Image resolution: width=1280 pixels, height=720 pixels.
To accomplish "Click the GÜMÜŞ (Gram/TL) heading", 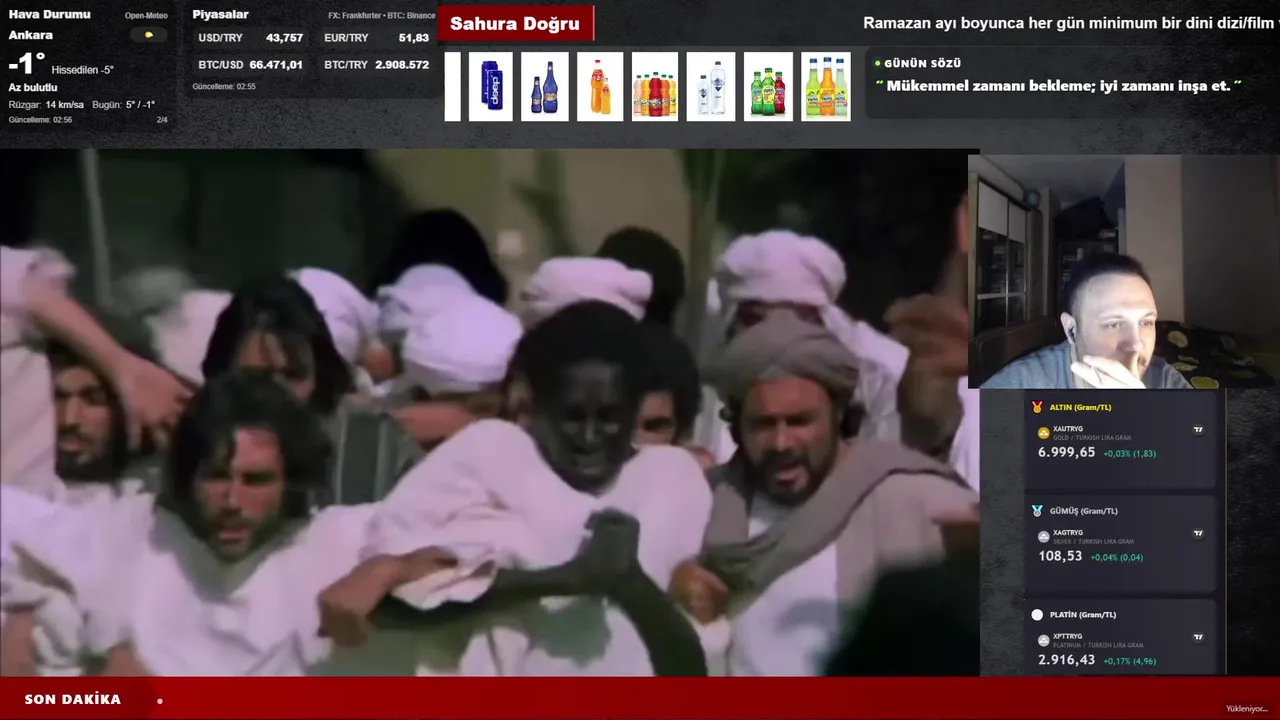I will tap(1084, 511).
